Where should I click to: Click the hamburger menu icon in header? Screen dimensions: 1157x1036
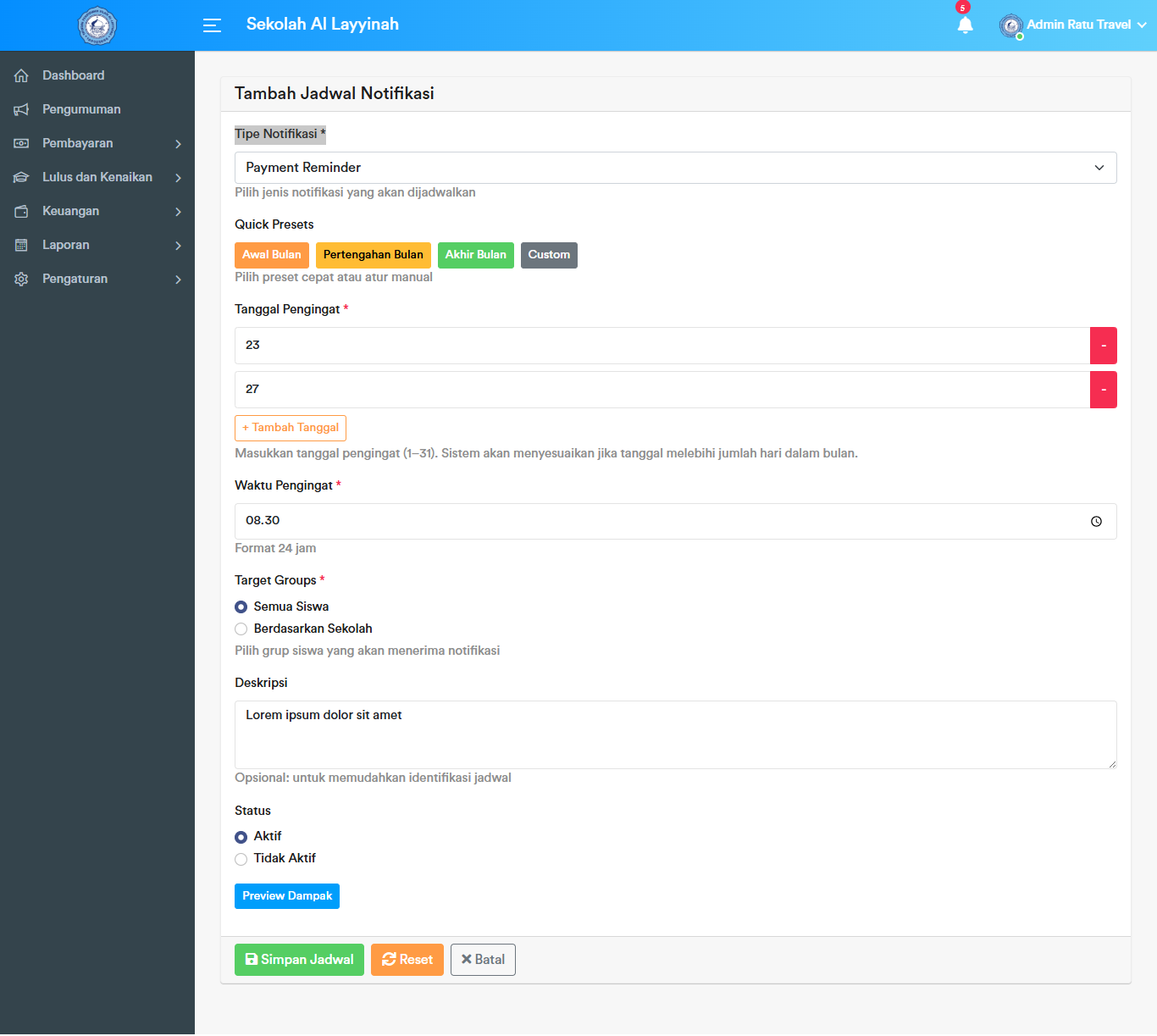(211, 25)
